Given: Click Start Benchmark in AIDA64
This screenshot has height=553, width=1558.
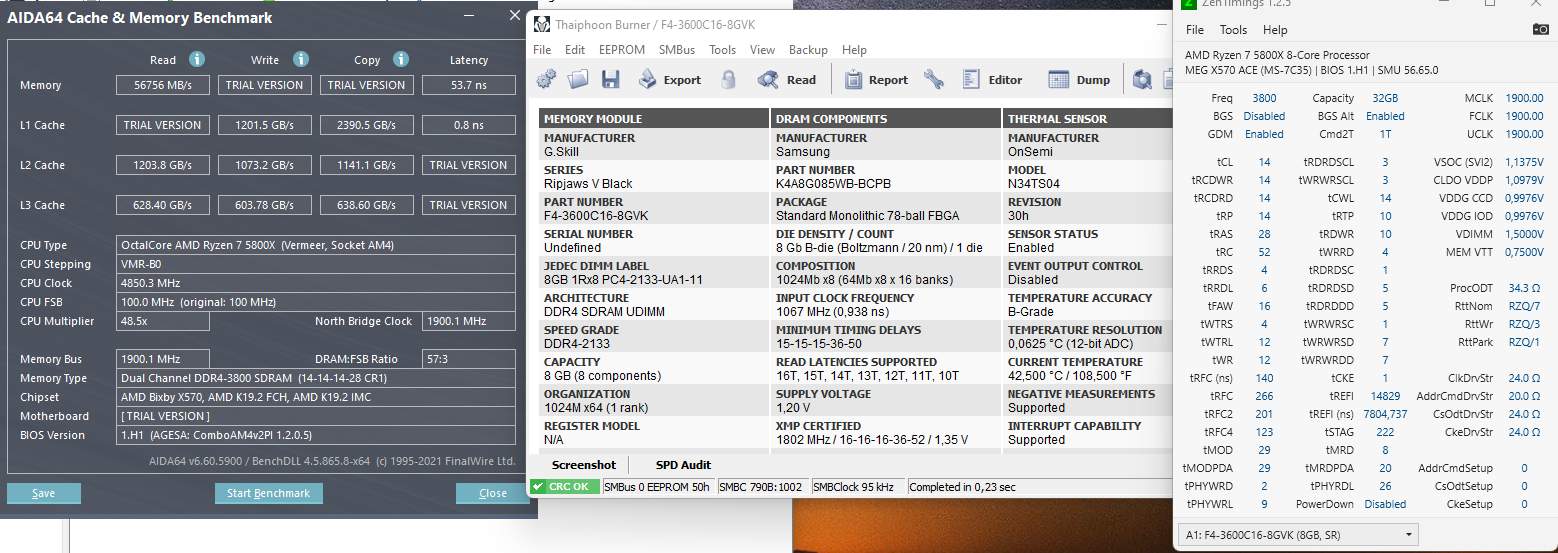Looking at the screenshot, I should 268,493.
